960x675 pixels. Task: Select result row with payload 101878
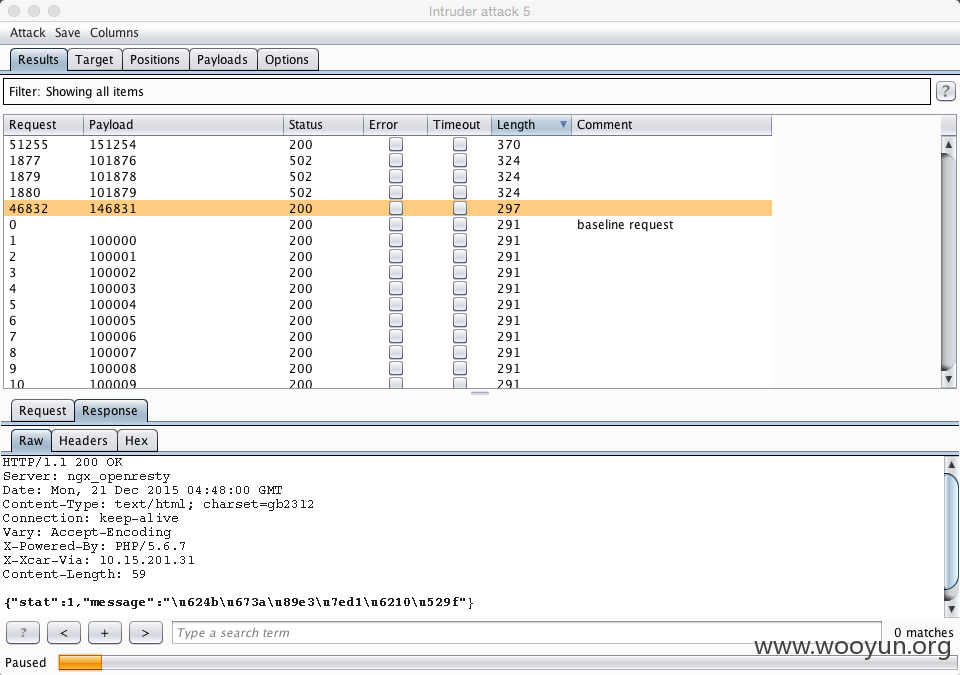pos(387,176)
